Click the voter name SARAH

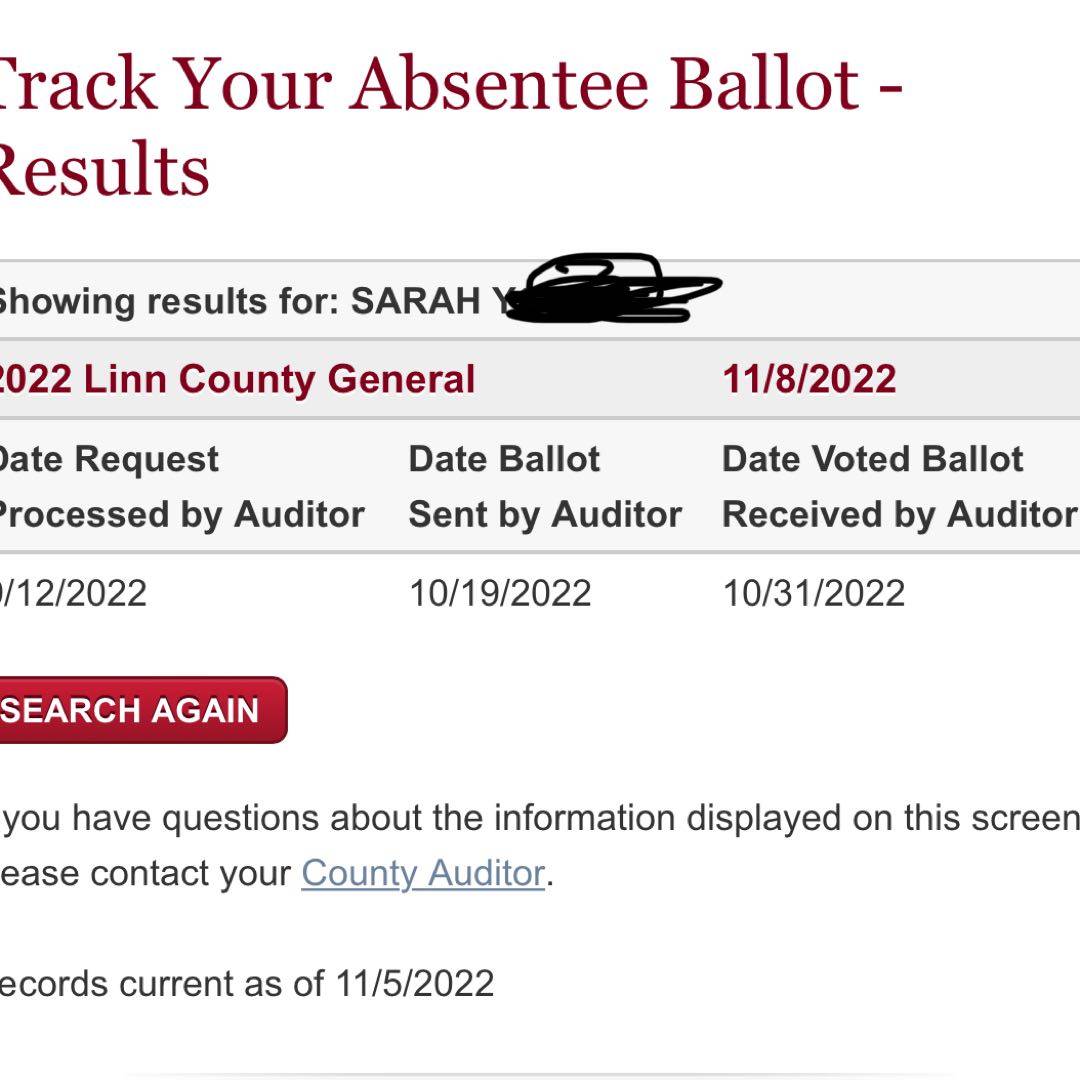click(x=415, y=301)
